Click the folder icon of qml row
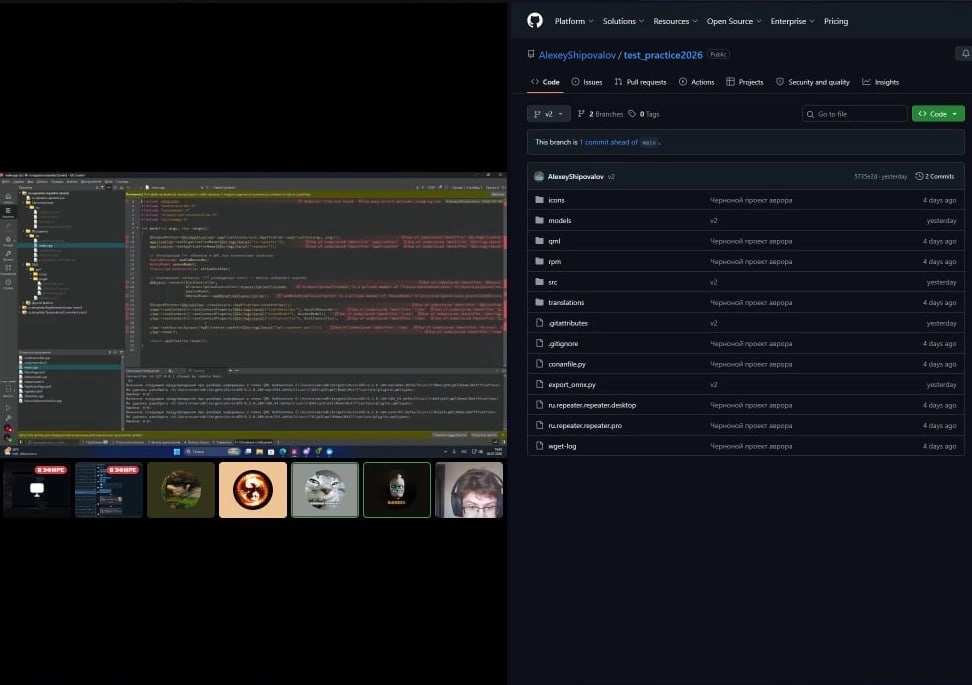Screen dimensions: 972x685 [539, 241]
